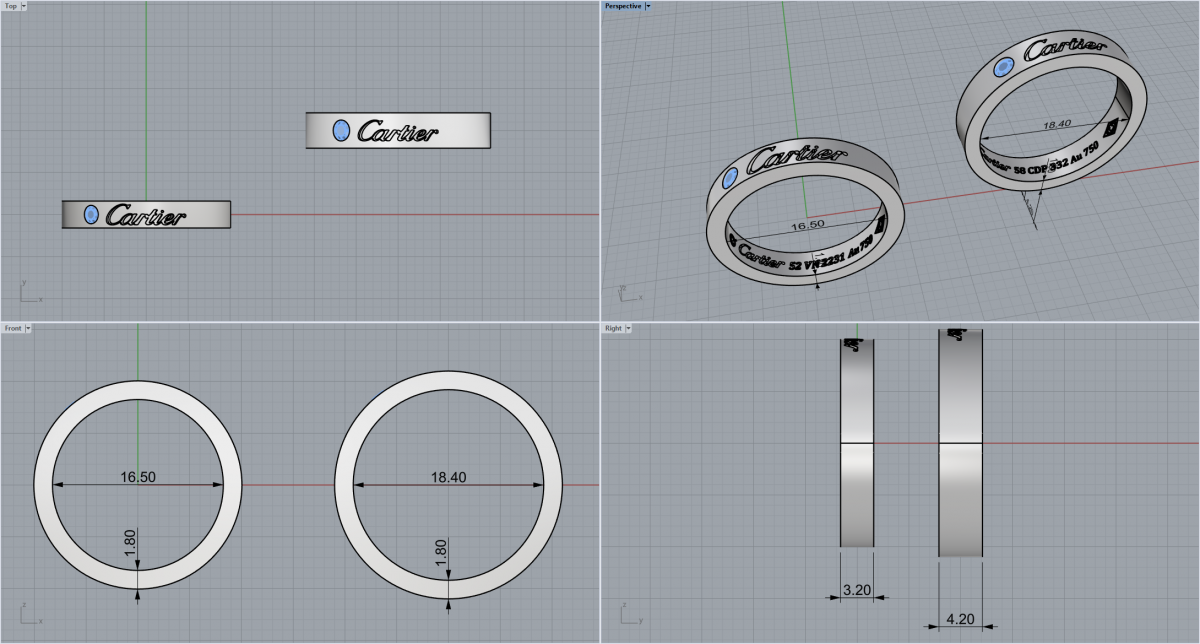Pick the 3.20 width dimension in Right view
The image size is (1200, 644).
tap(856, 590)
